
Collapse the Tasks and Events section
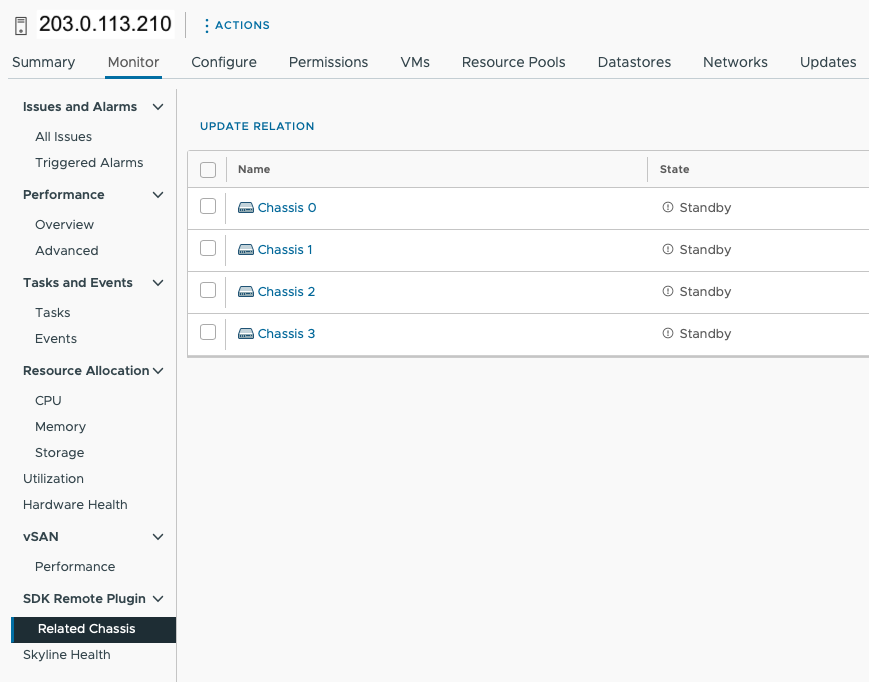158,283
